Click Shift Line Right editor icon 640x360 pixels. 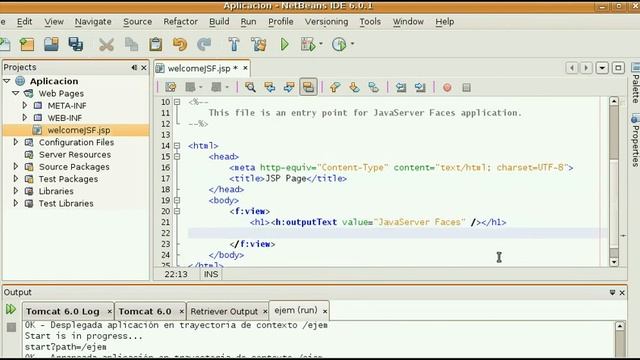coord(420,87)
